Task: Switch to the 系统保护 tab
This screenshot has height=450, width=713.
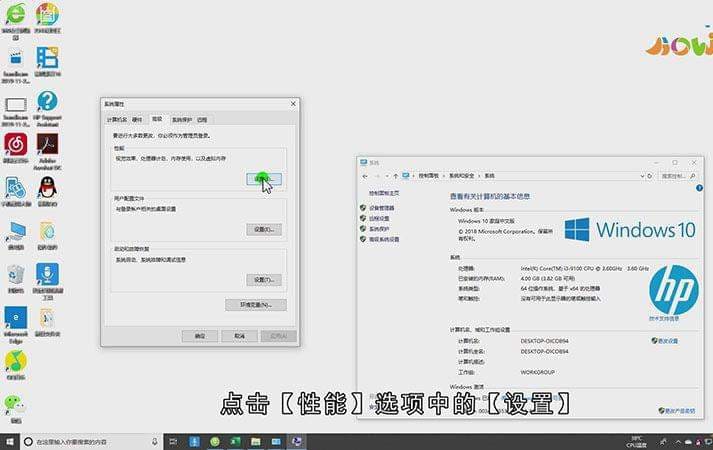Action: [181, 120]
